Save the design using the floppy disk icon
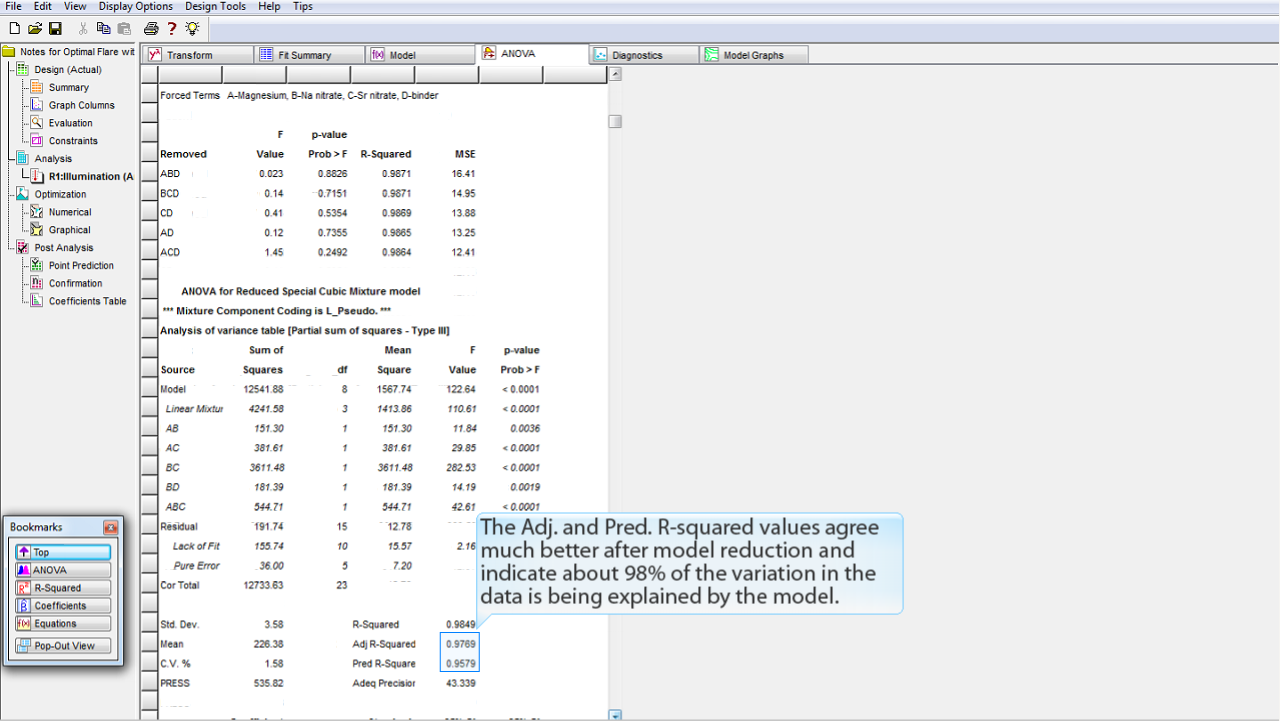 [x=55, y=29]
